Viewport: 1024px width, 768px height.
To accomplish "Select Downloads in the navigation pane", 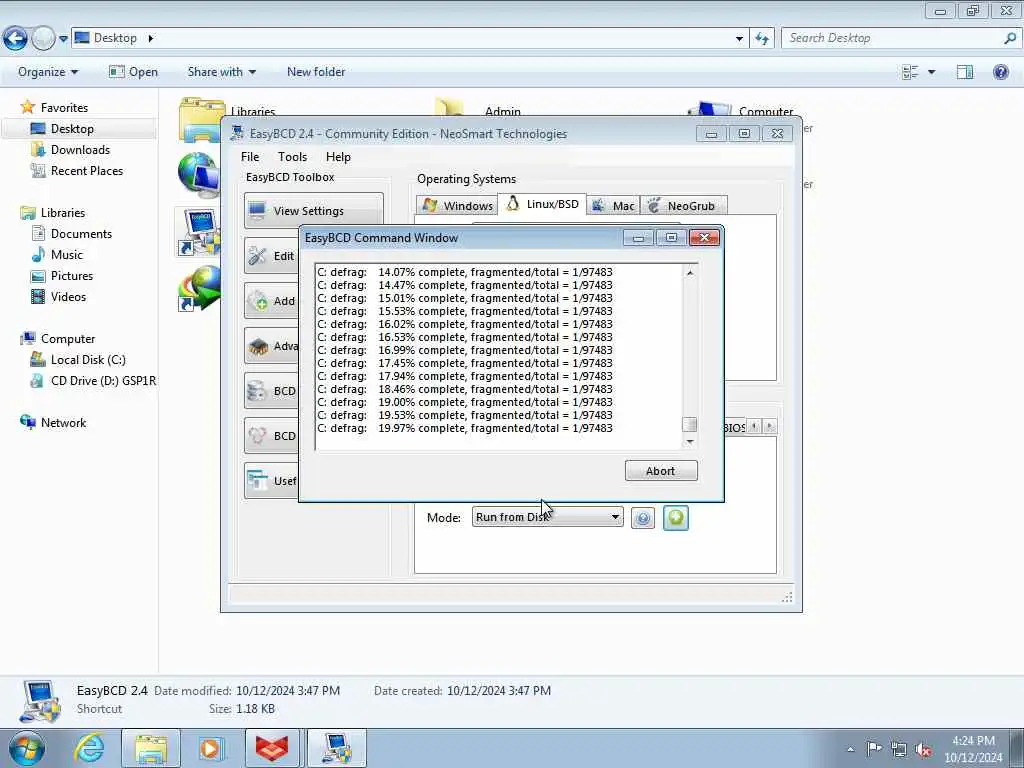I will (x=80, y=150).
